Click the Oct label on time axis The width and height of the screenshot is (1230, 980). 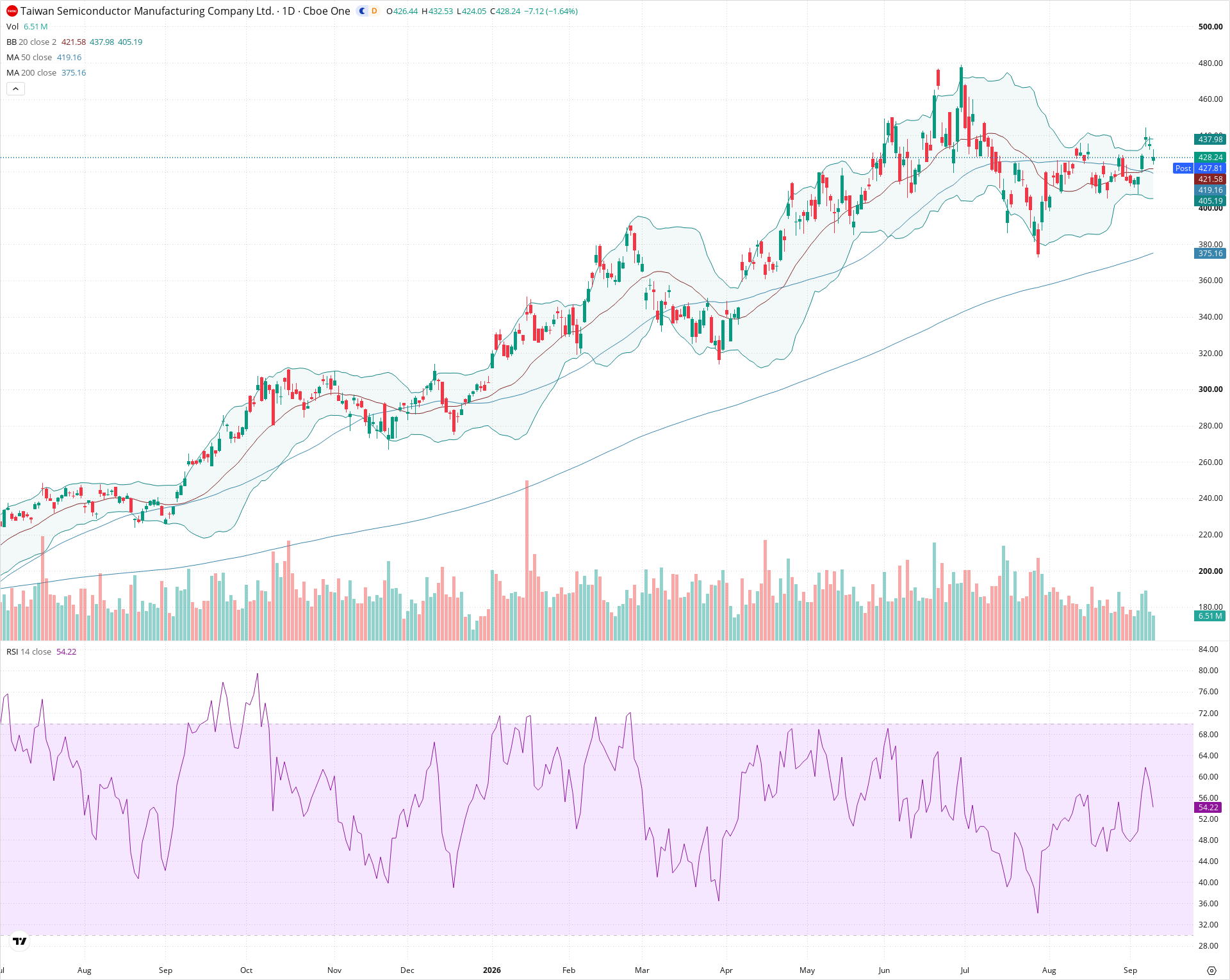pos(246,970)
